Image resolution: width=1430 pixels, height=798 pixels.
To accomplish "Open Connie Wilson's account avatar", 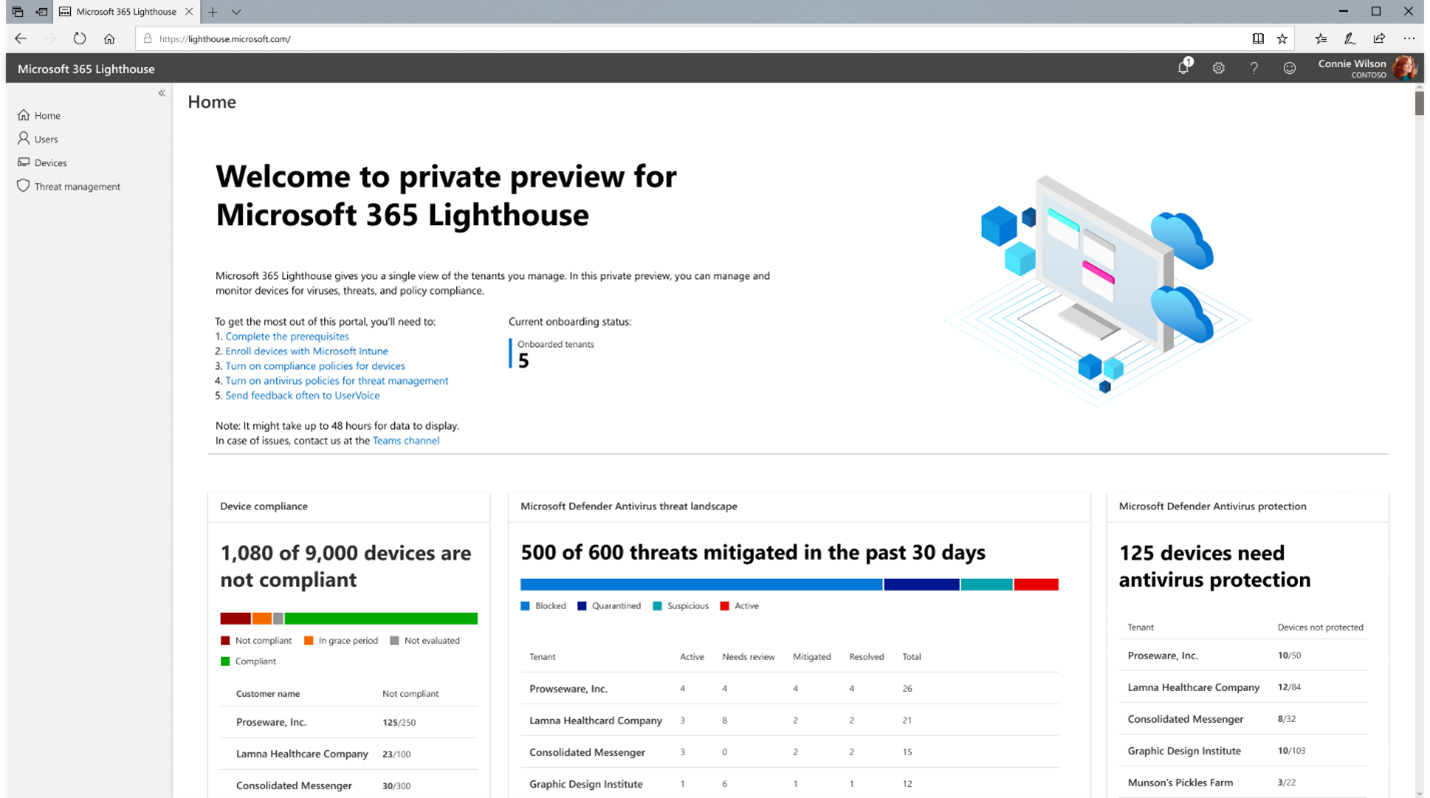I will click(1405, 68).
